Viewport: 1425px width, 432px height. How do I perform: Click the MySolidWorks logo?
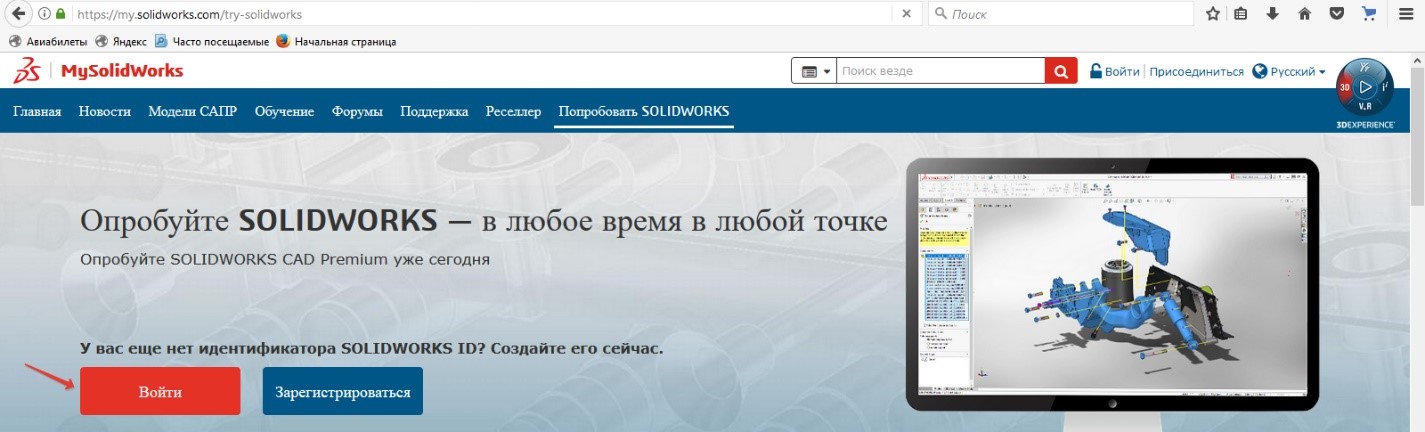click(99, 72)
